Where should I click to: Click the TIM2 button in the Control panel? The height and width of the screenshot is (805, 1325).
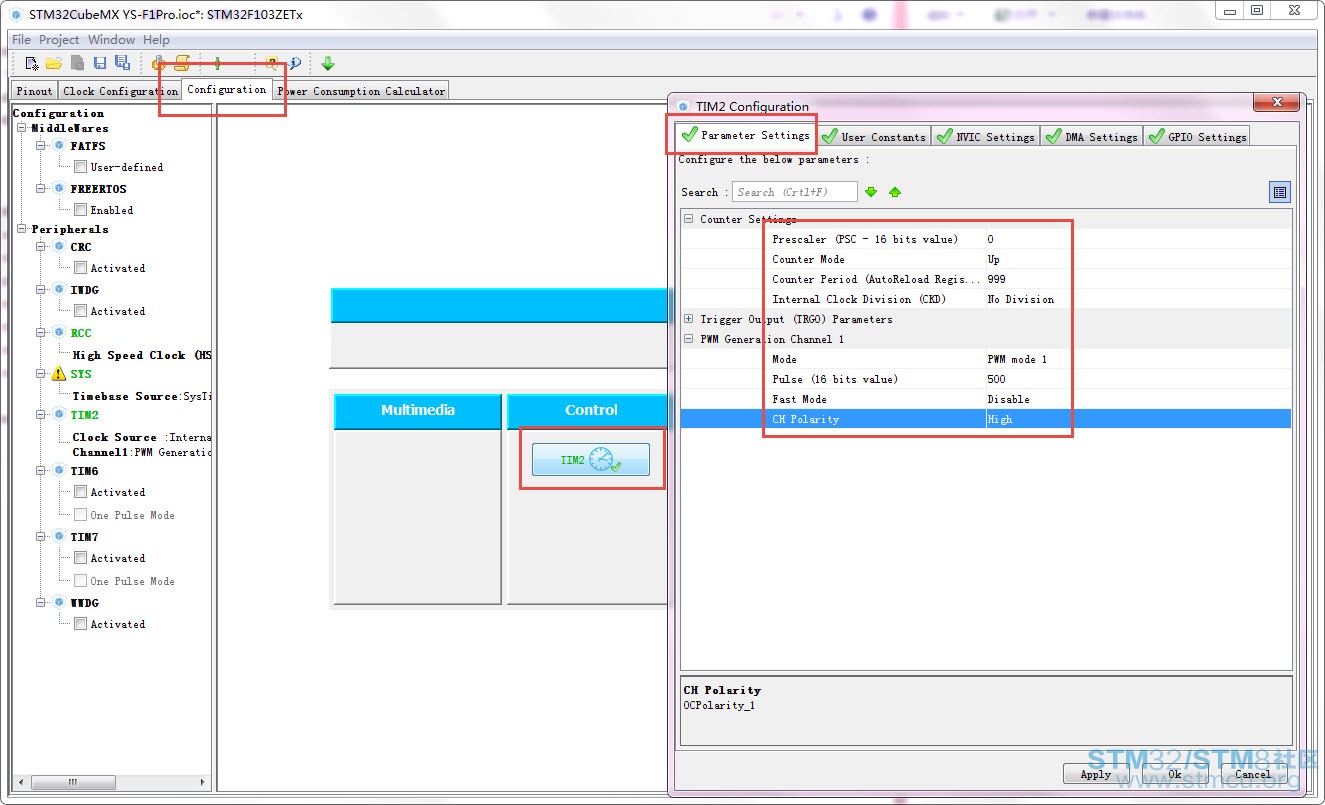591,460
